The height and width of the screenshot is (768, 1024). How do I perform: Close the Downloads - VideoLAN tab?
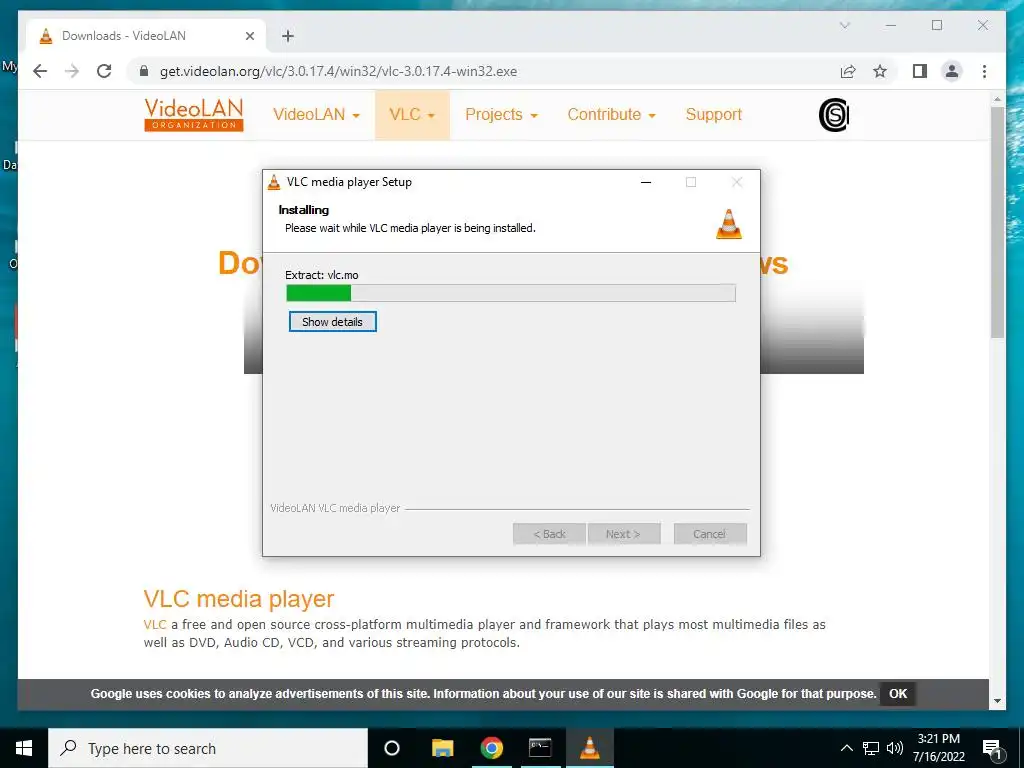249,36
